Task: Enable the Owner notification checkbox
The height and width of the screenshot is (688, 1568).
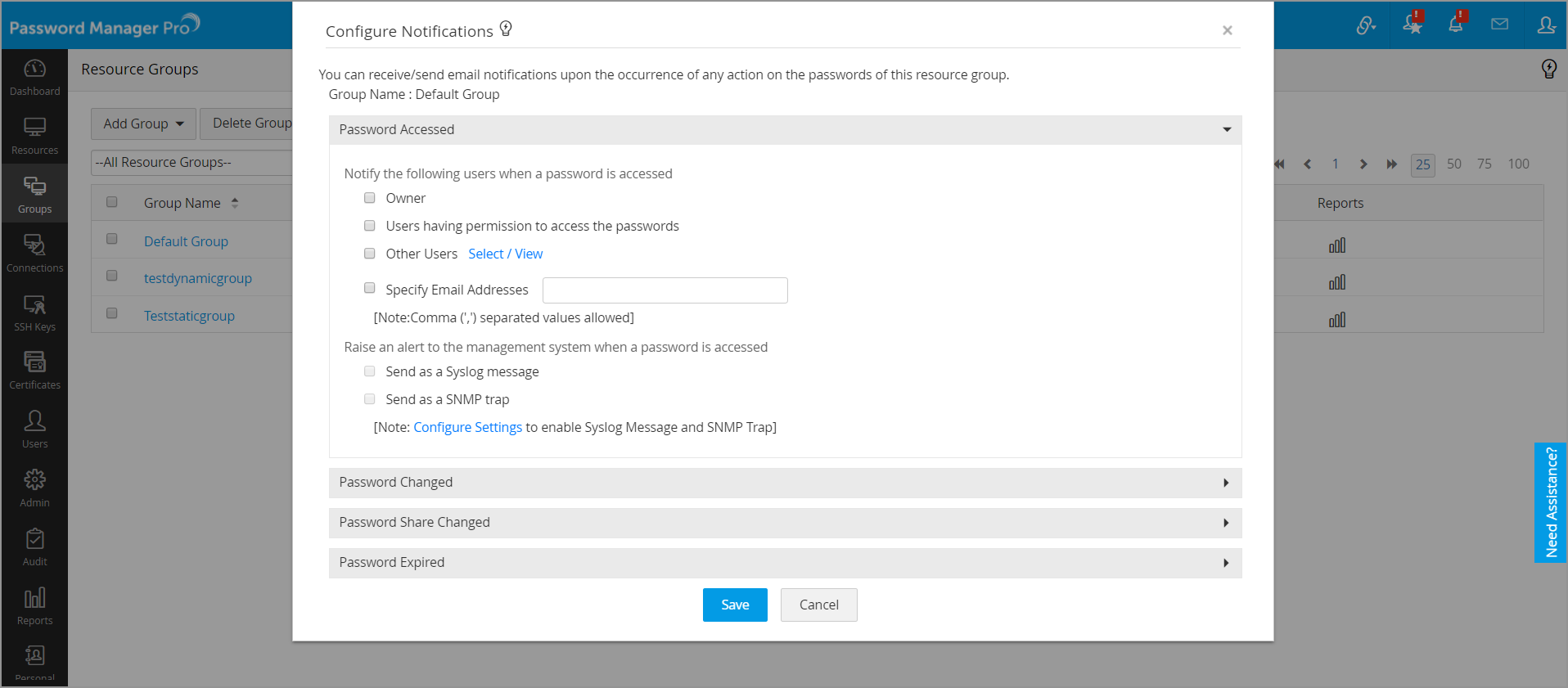Action: pyautogui.click(x=370, y=198)
